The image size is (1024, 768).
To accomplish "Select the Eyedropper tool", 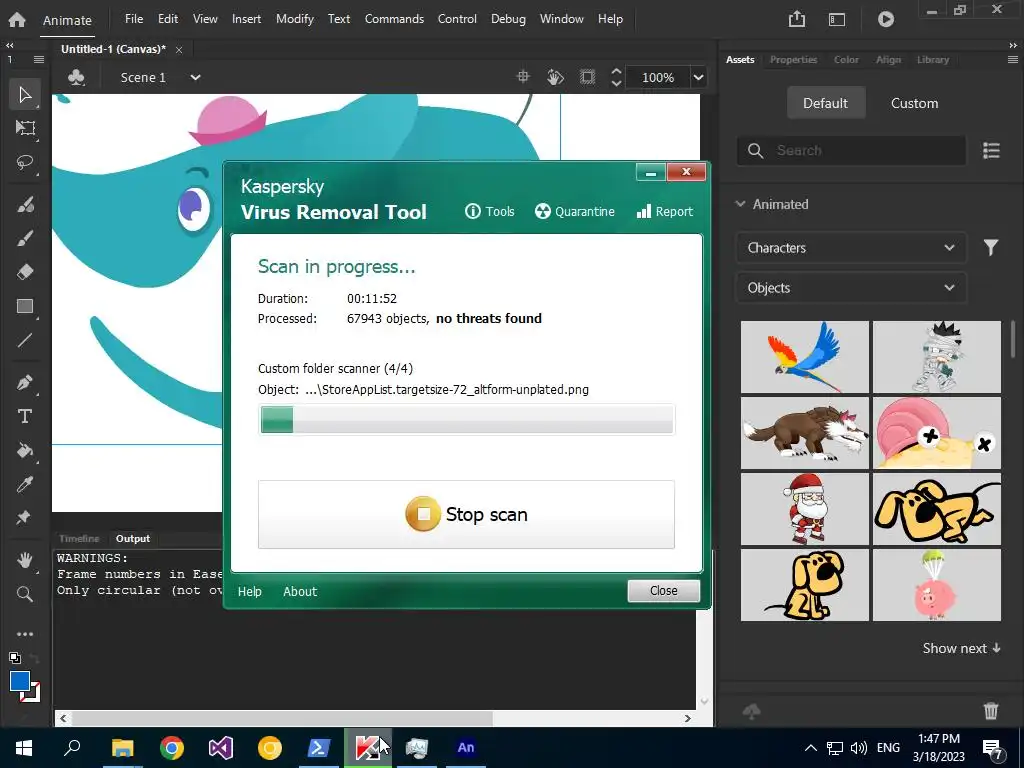I will point(25,484).
